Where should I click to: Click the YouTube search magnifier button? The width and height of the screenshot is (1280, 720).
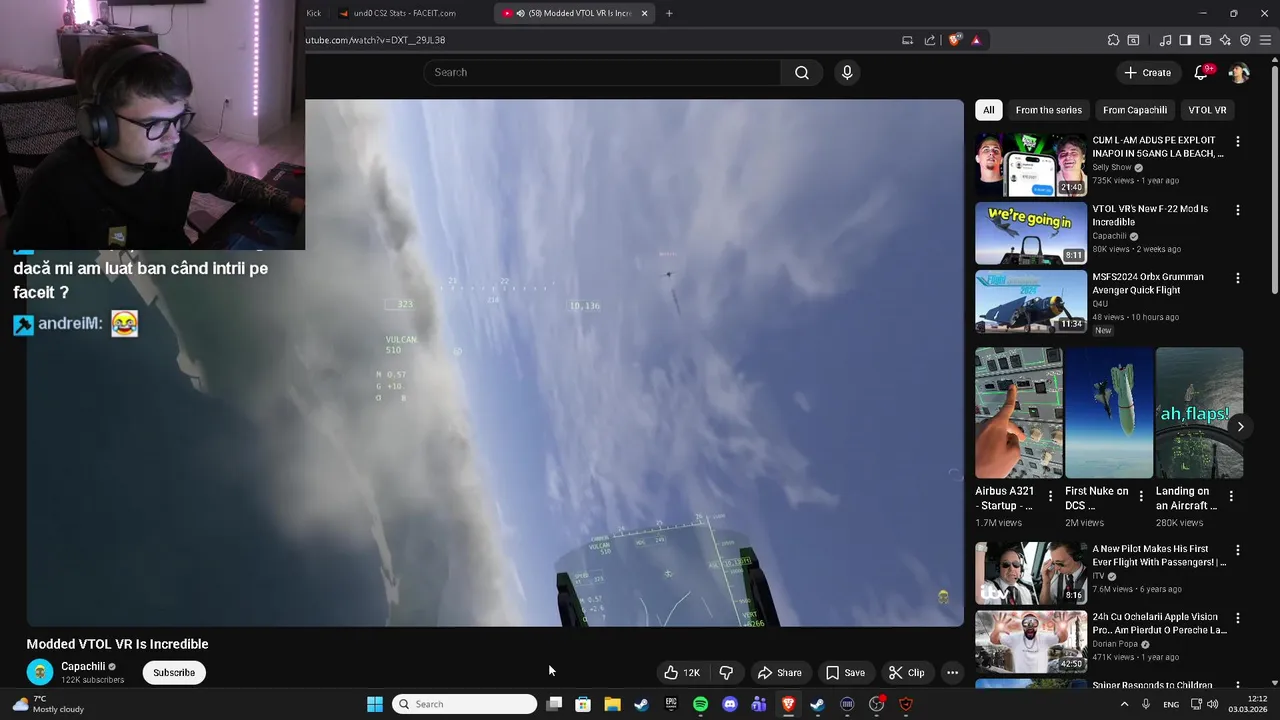[802, 72]
